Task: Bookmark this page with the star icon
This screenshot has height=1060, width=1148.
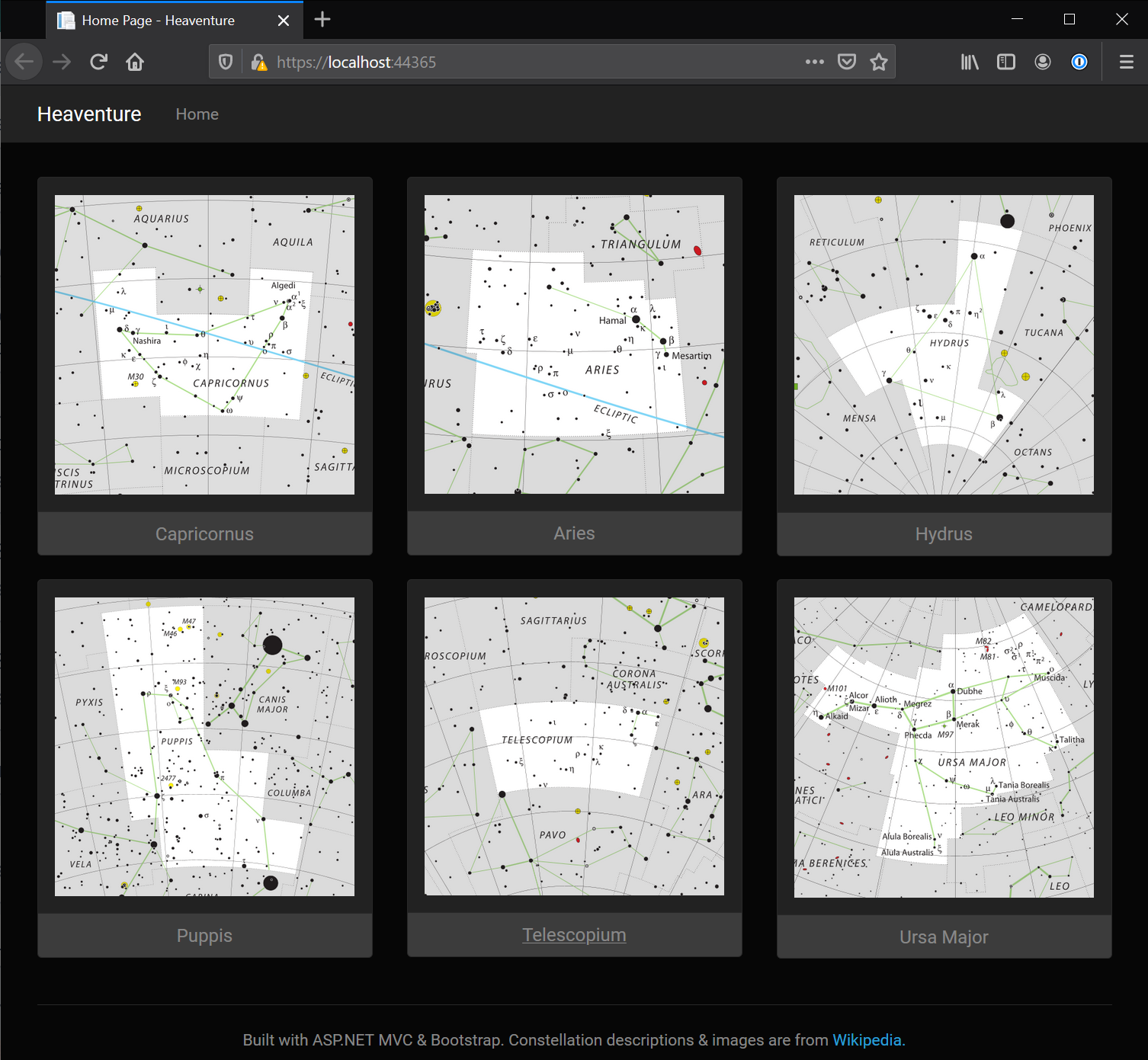Action: point(879,62)
